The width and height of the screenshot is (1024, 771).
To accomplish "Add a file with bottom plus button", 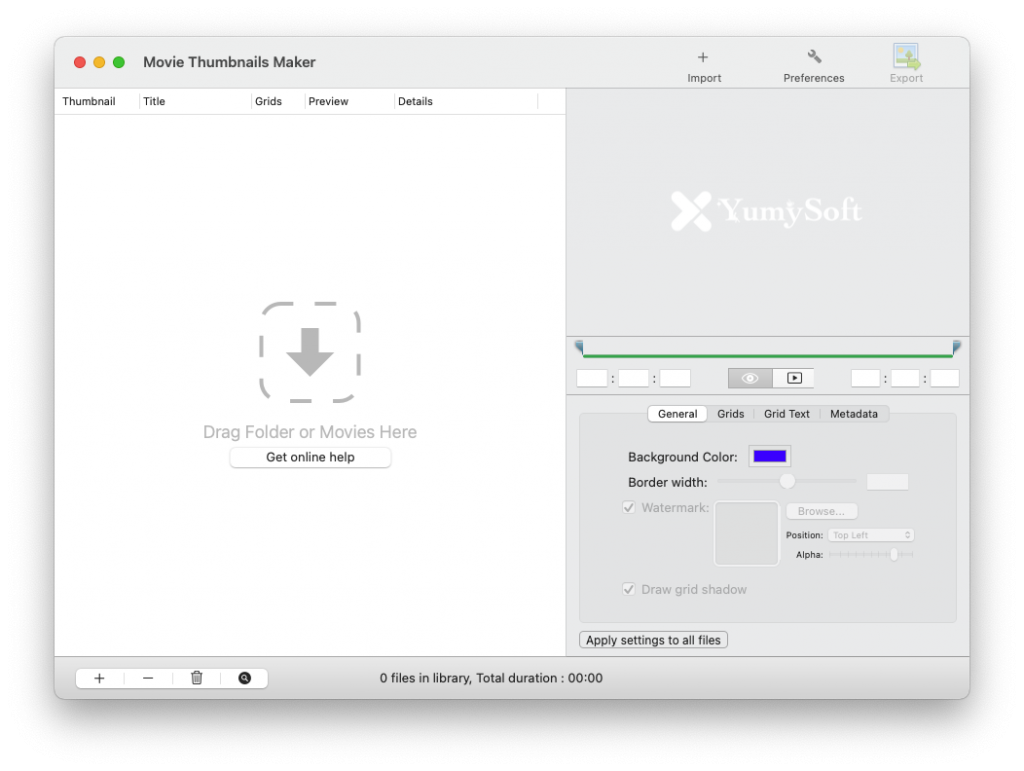I will coord(99,678).
